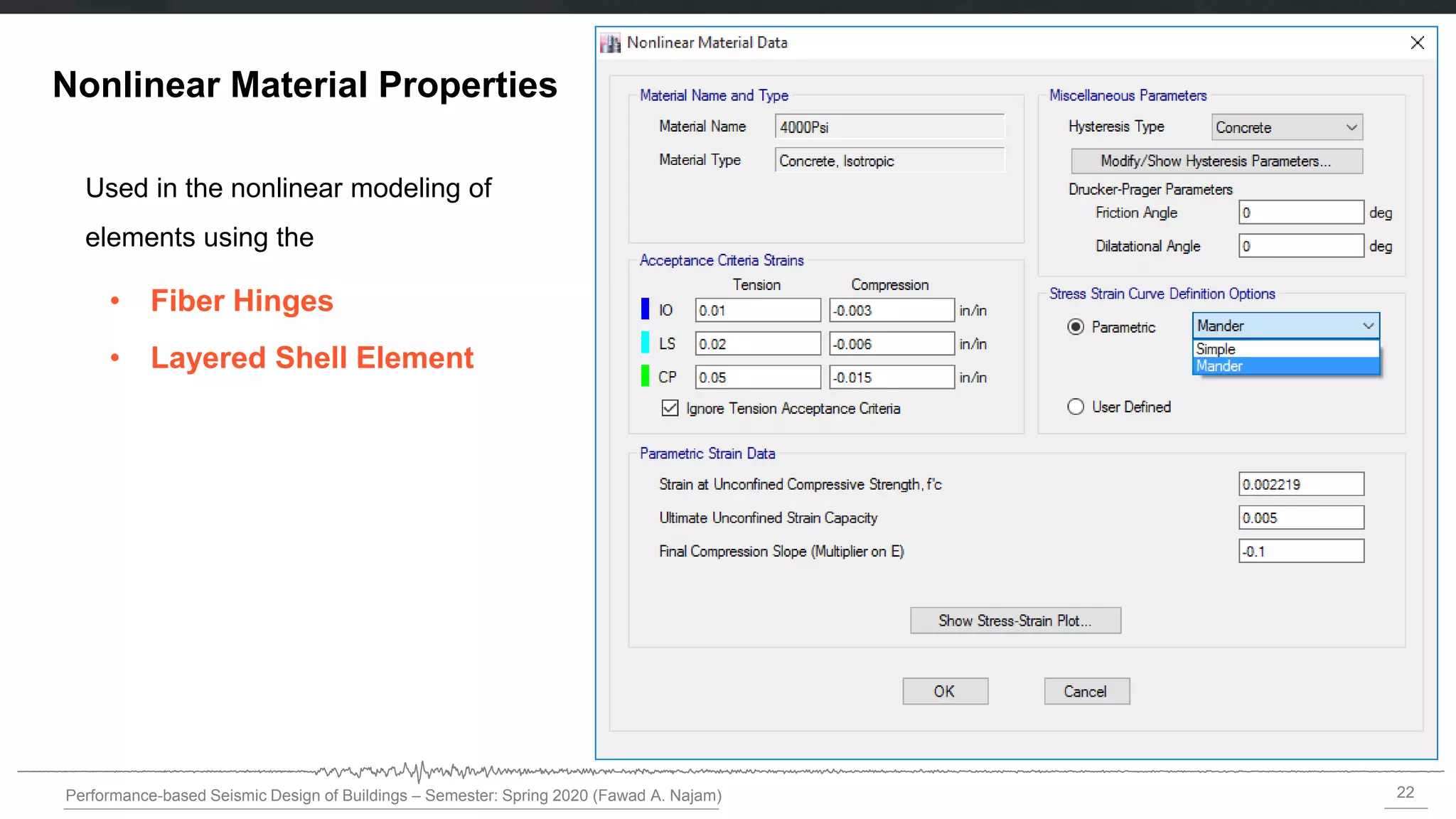Click the CP Compression field -0.015
The height and width of the screenshot is (819, 1456).
click(x=892, y=377)
